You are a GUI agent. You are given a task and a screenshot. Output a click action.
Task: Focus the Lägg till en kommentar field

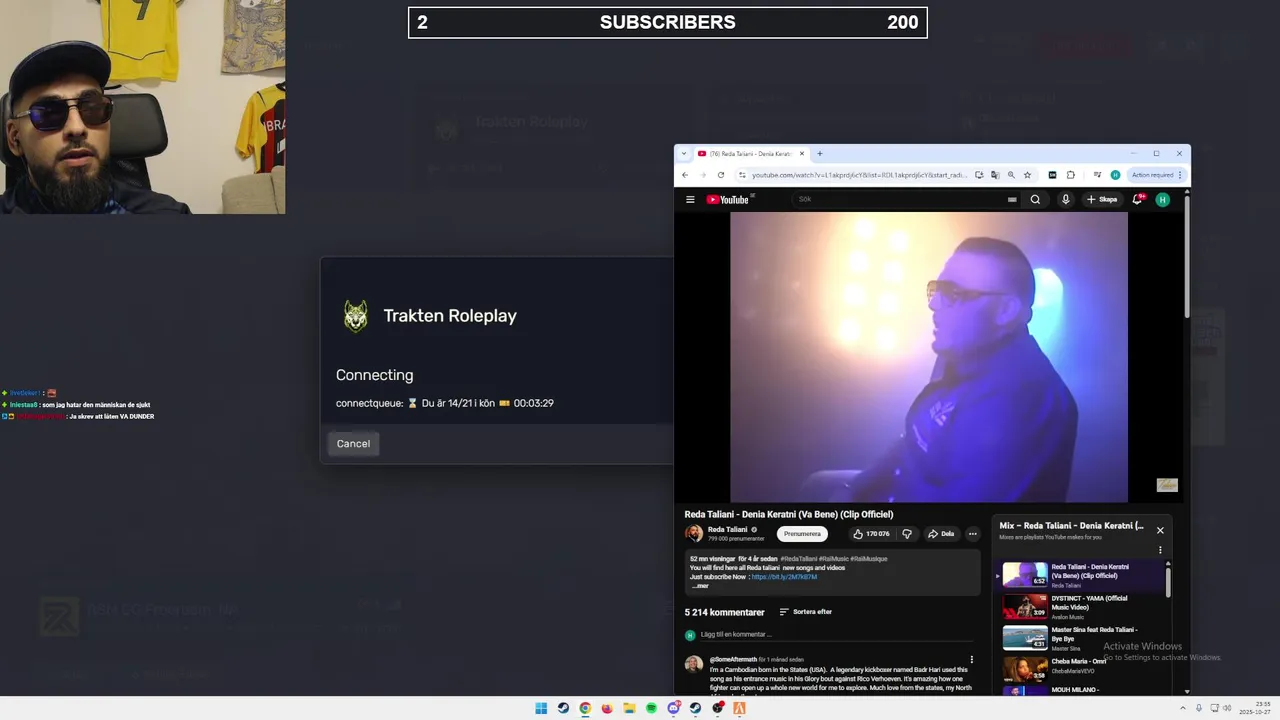click(836, 635)
